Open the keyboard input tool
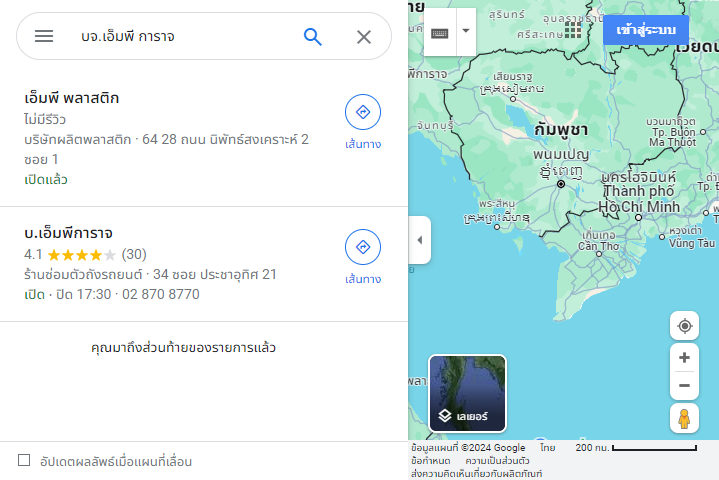 (x=439, y=33)
